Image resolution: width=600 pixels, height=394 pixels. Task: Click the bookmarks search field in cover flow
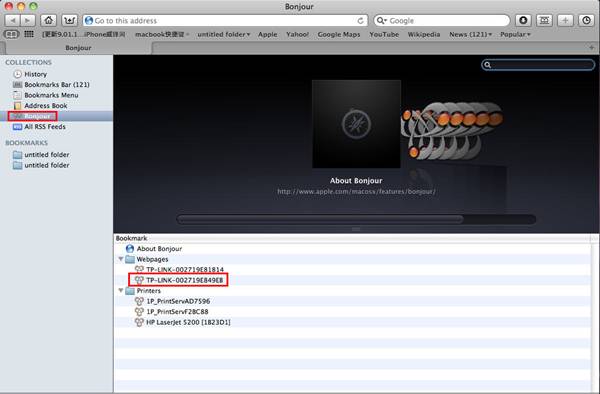pos(538,65)
